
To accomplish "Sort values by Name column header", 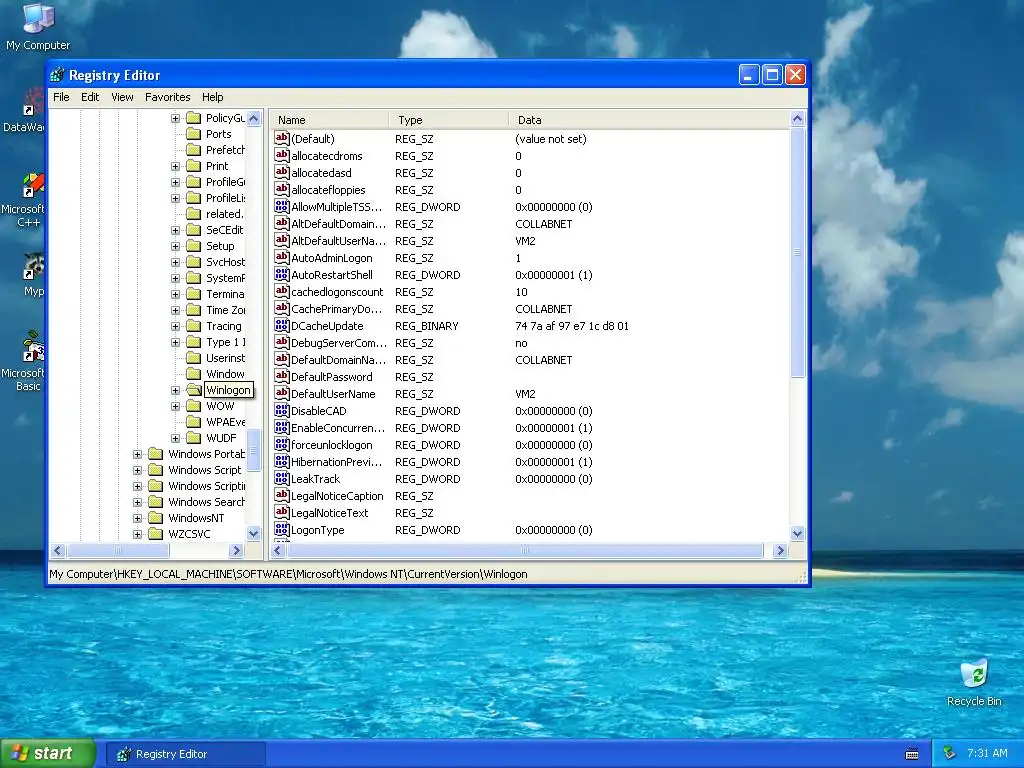I will tap(329, 120).
